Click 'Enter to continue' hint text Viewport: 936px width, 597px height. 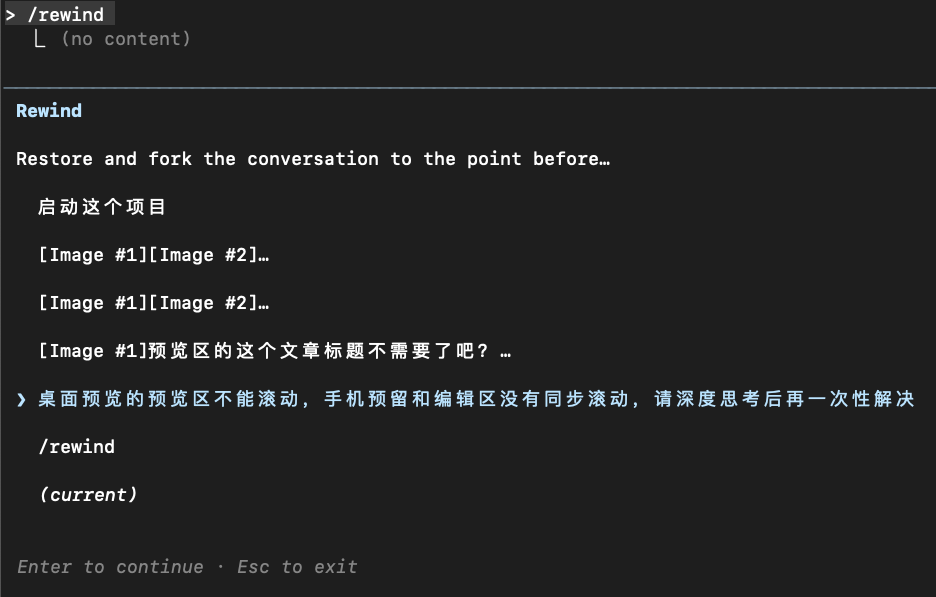click(110, 567)
